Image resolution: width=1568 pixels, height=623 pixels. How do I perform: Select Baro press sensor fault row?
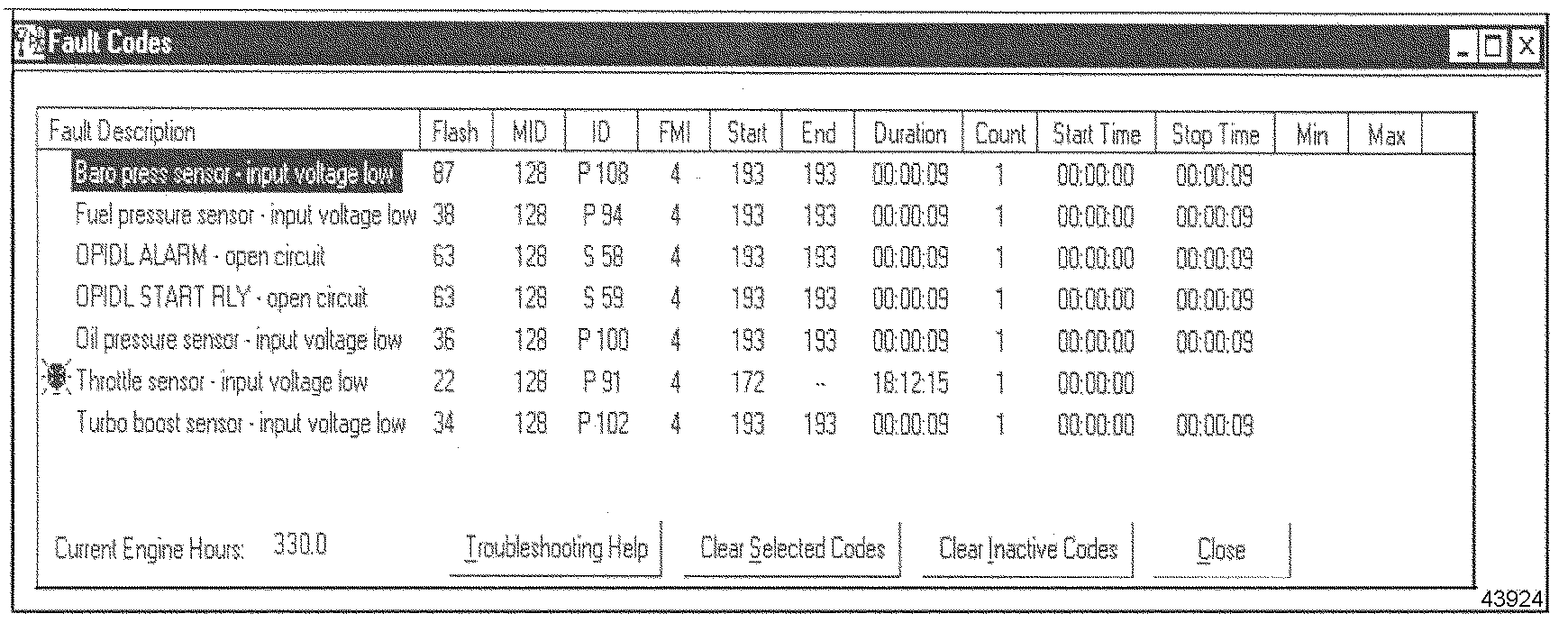click(235, 174)
